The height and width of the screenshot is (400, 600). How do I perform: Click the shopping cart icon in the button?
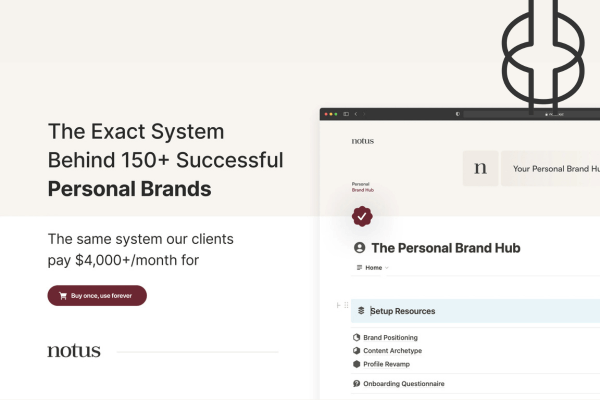(x=63, y=296)
